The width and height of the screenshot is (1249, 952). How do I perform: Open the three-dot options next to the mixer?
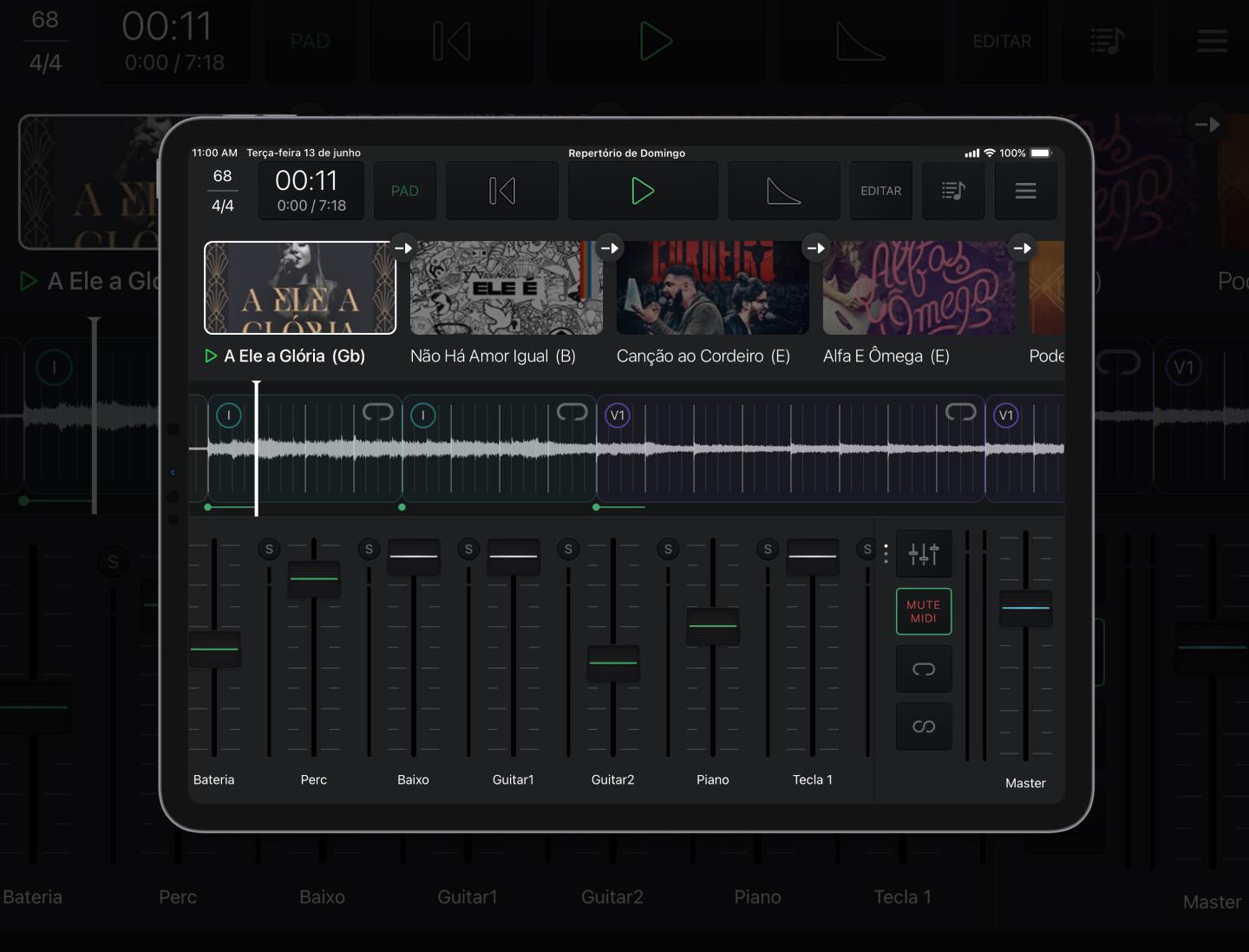[886, 553]
